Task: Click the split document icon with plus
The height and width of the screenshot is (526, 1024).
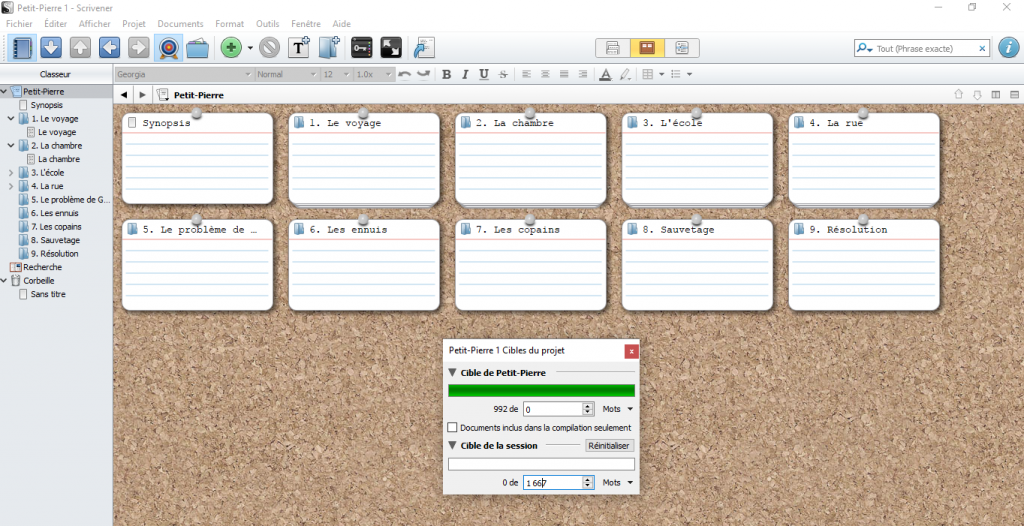Action: (329, 48)
